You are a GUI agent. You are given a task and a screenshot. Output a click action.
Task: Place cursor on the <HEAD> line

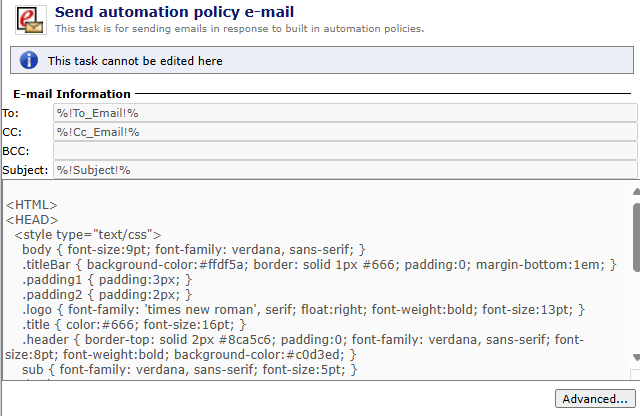[32, 220]
